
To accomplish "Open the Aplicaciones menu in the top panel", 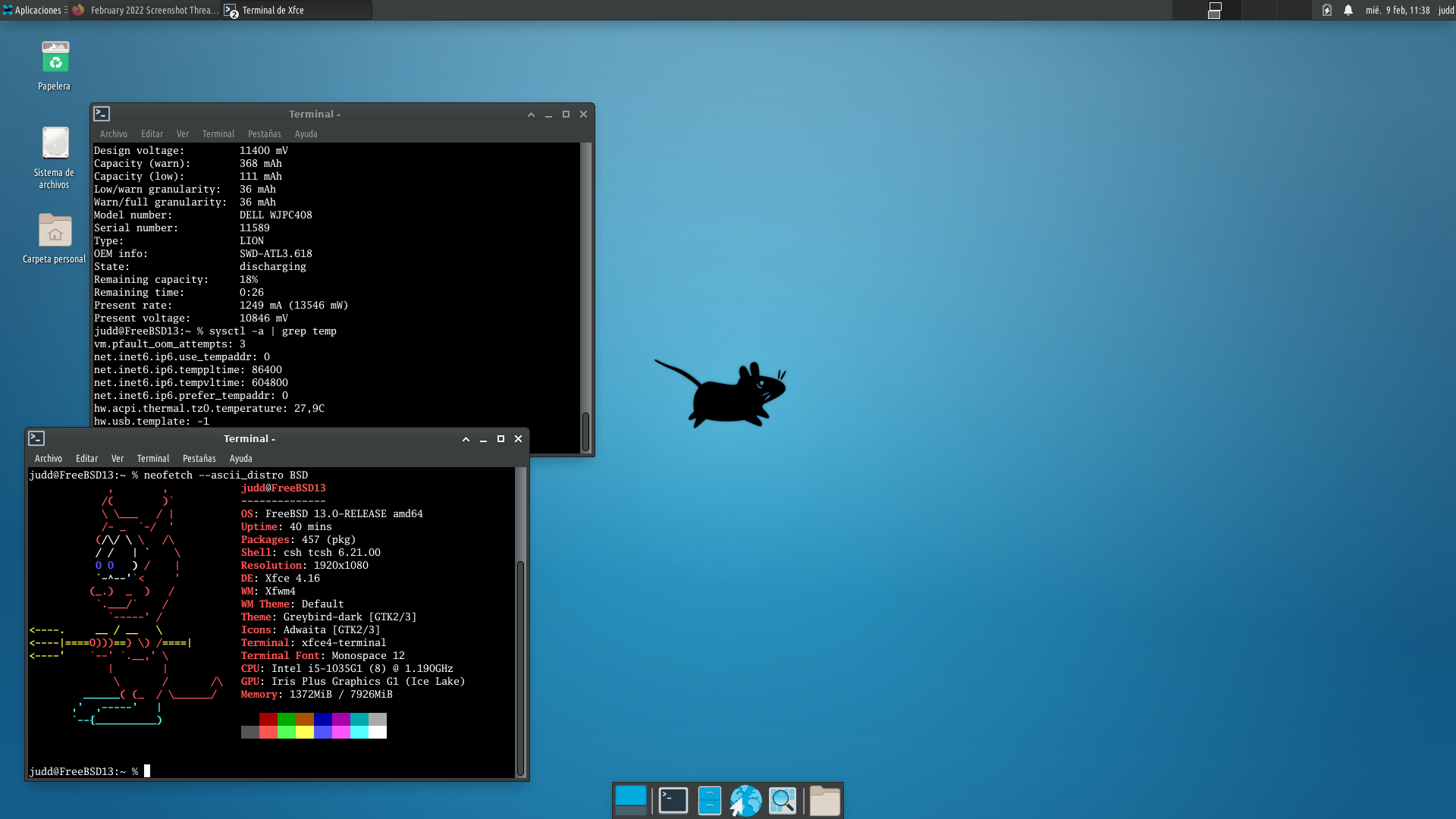I will point(34,10).
